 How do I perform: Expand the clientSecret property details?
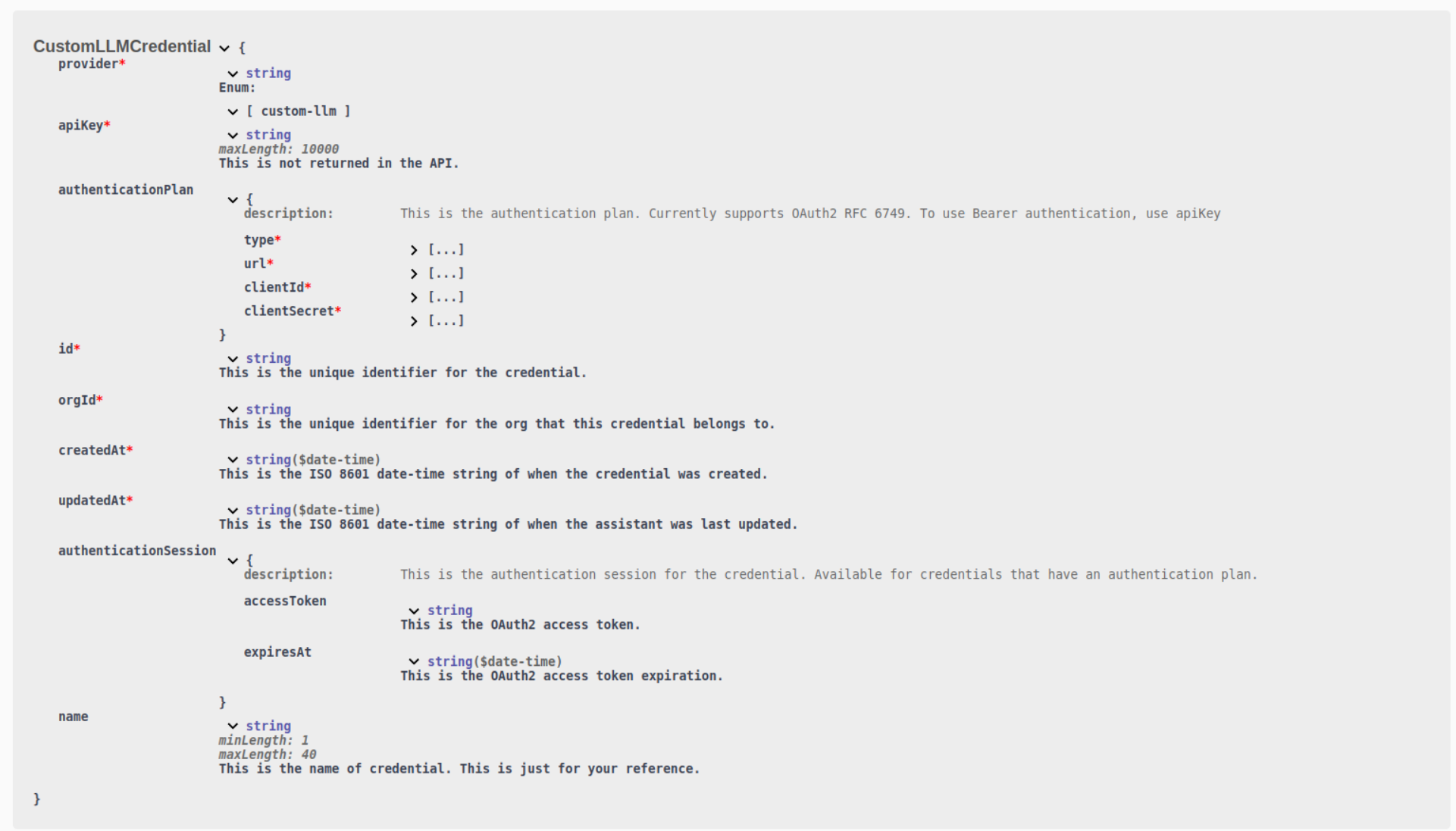click(x=414, y=321)
